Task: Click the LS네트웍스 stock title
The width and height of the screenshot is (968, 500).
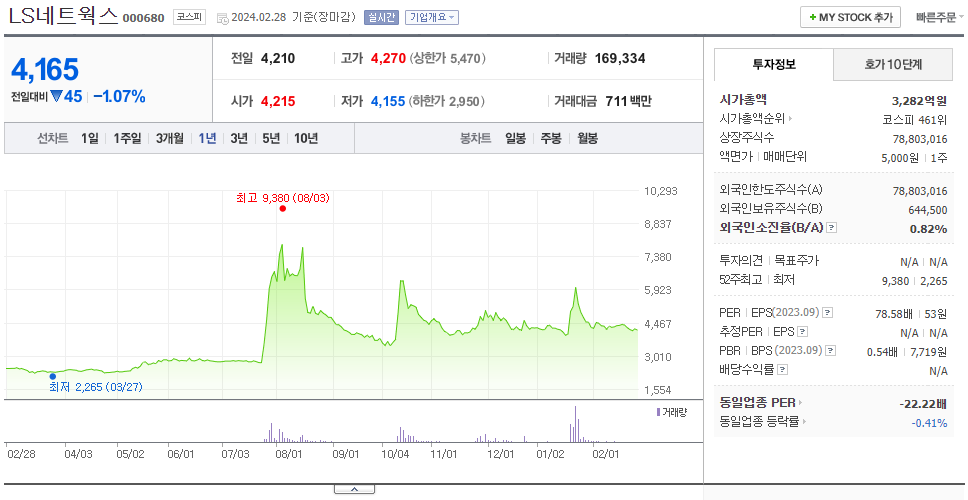Action: 63,16
